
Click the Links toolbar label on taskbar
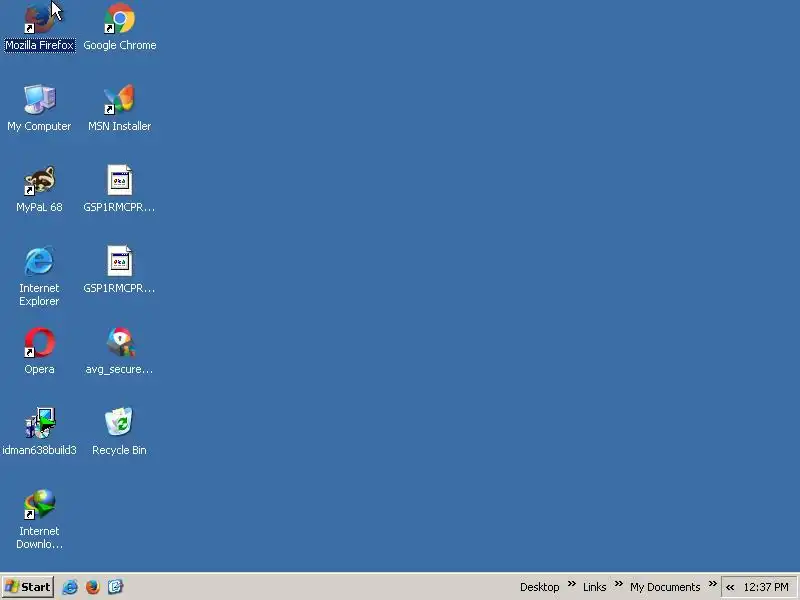tap(594, 587)
